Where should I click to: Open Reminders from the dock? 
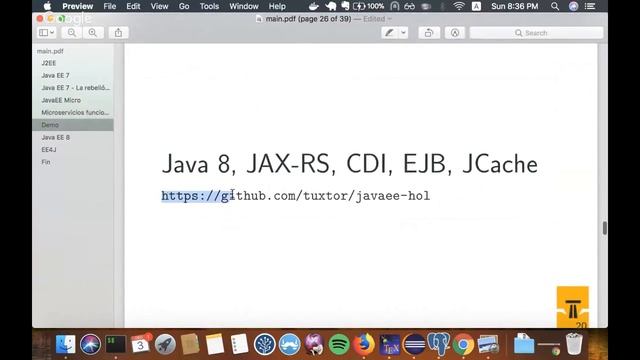pos(240,344)
